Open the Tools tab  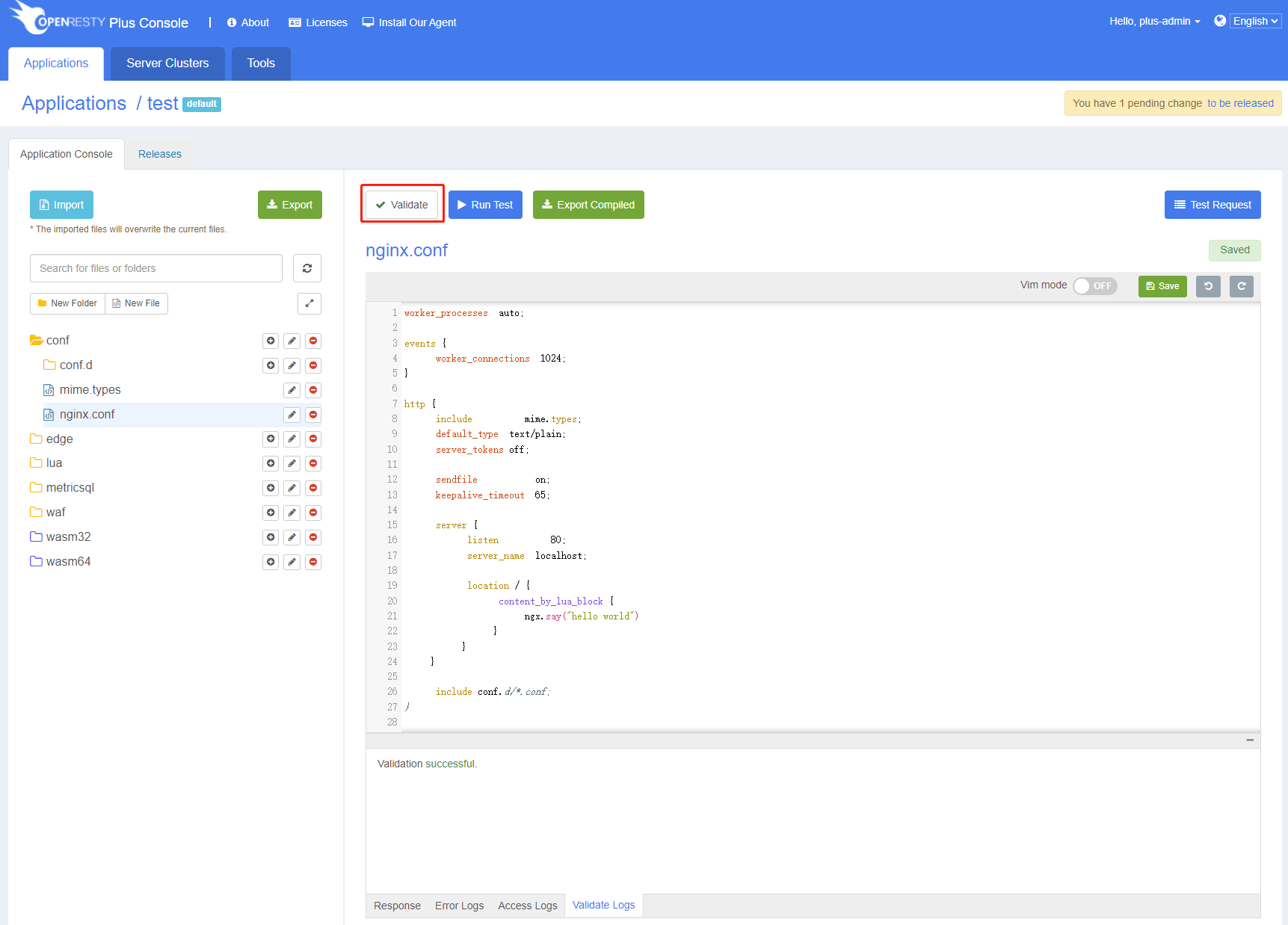pyautogui.click(x=261, y=64)
